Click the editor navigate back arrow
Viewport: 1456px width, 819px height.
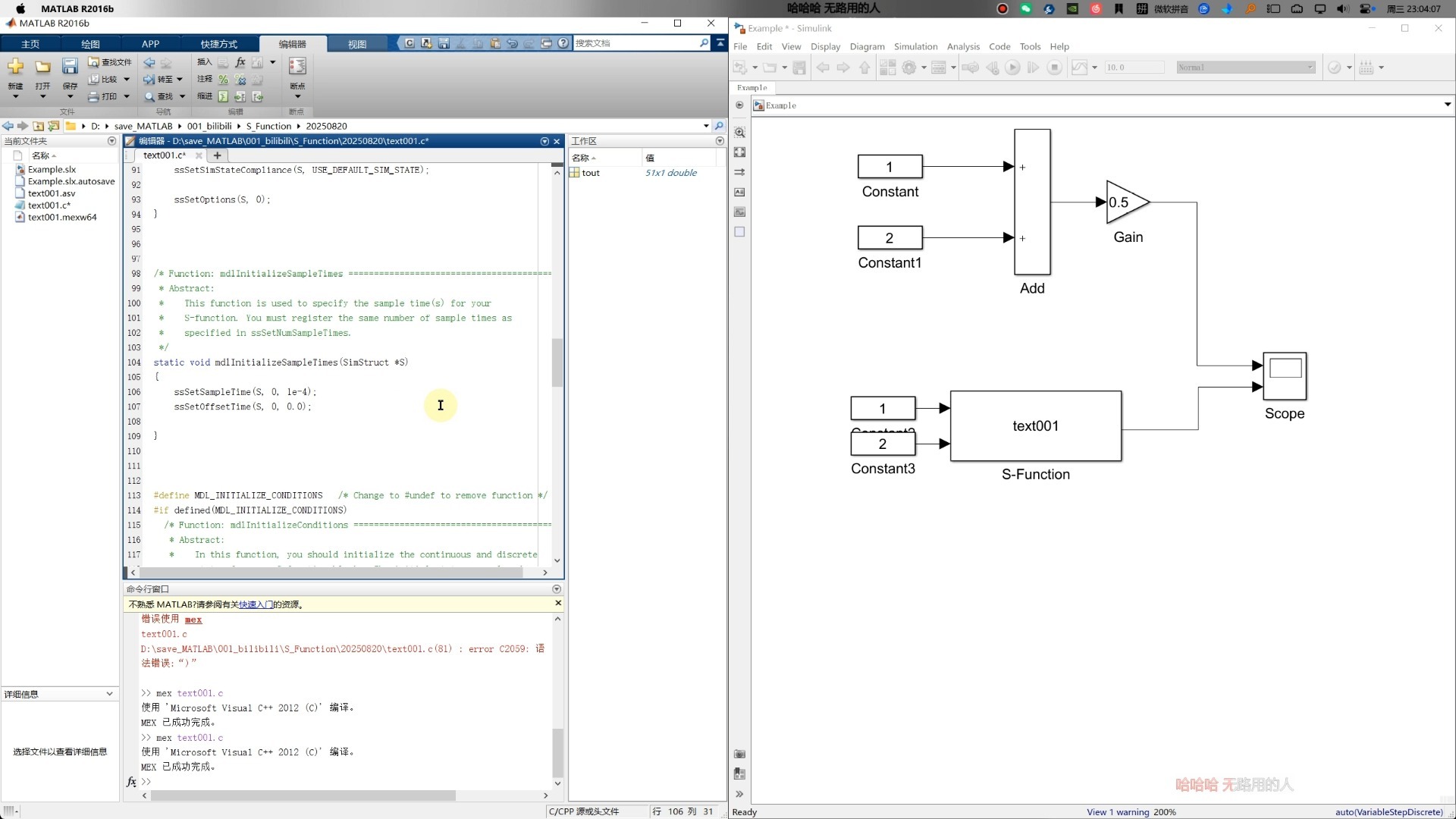click(149, 62)
